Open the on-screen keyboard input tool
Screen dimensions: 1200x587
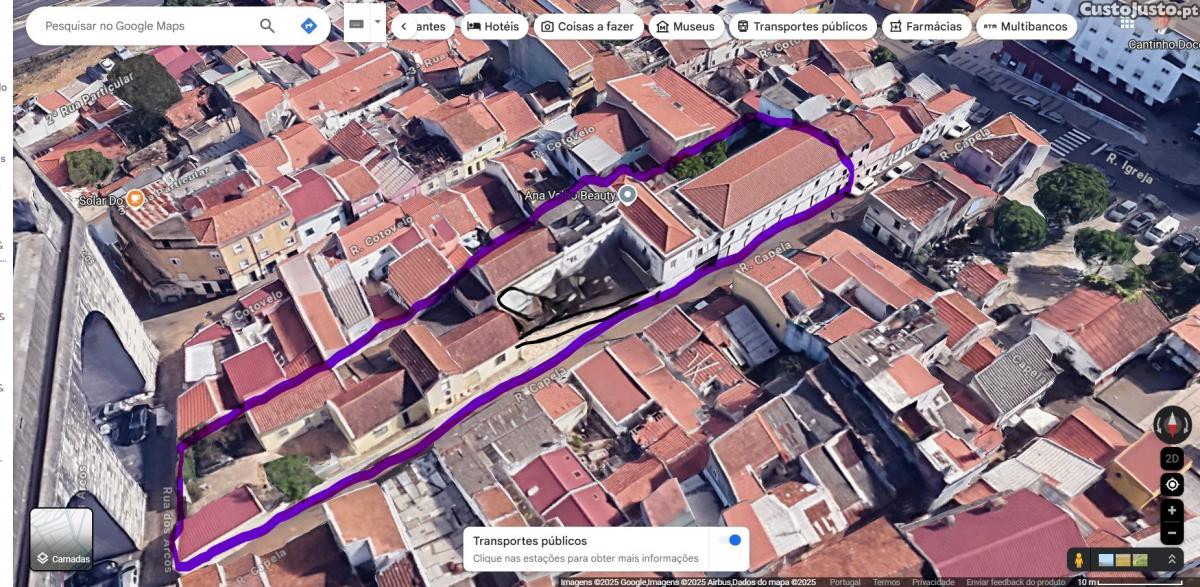coord(356,22)
